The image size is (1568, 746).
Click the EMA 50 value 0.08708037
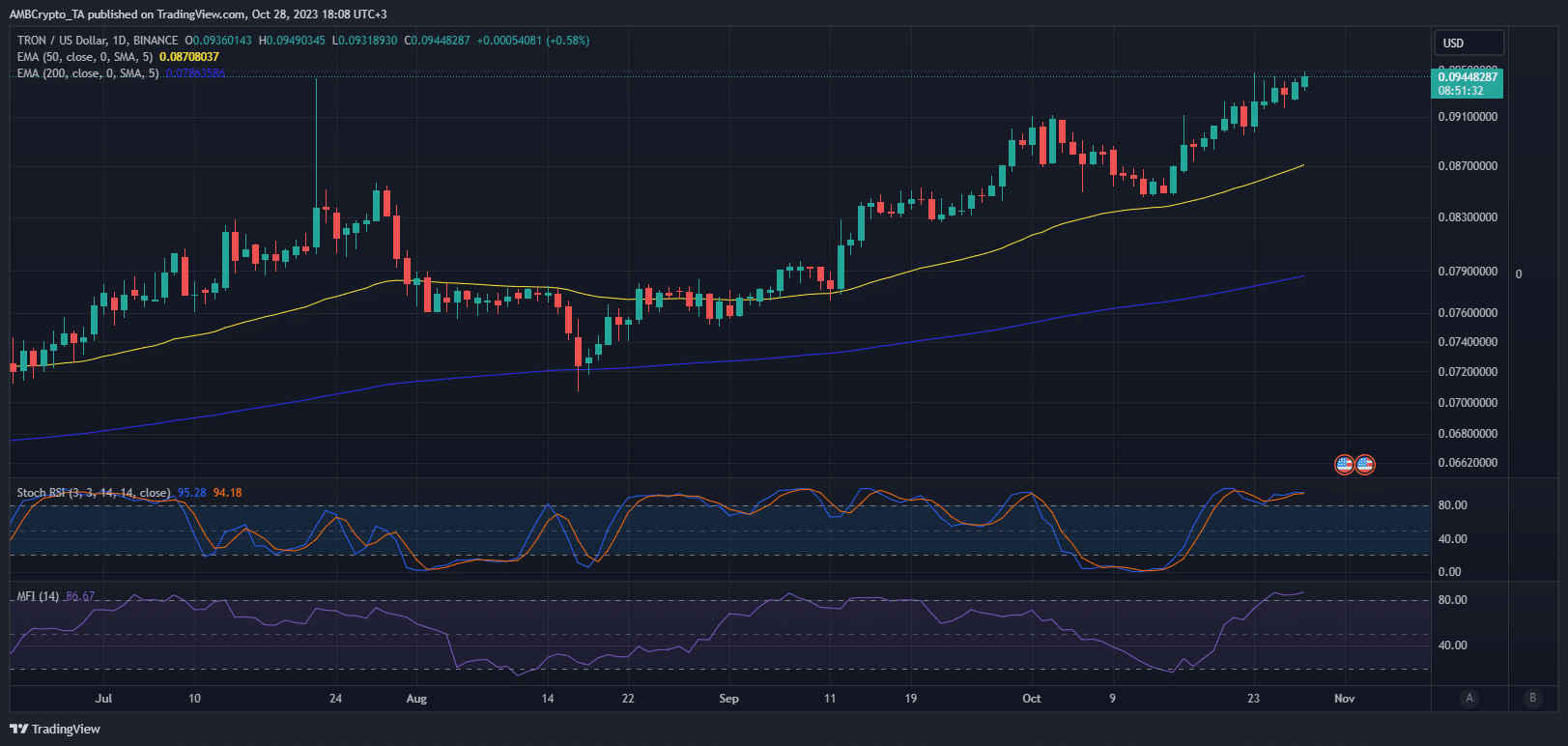[189, 57]
